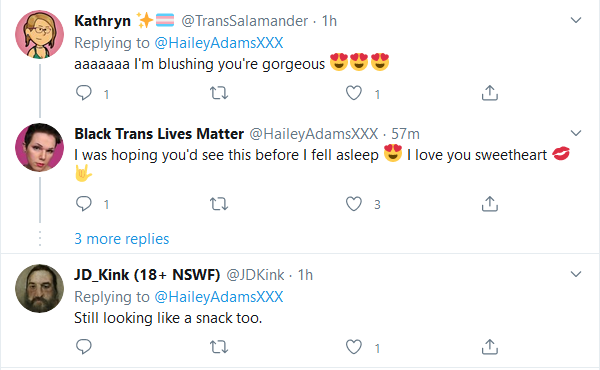Reply to Black Trans Lives Matter tweet
Viewport: 600px width, 370px height.
83,204
